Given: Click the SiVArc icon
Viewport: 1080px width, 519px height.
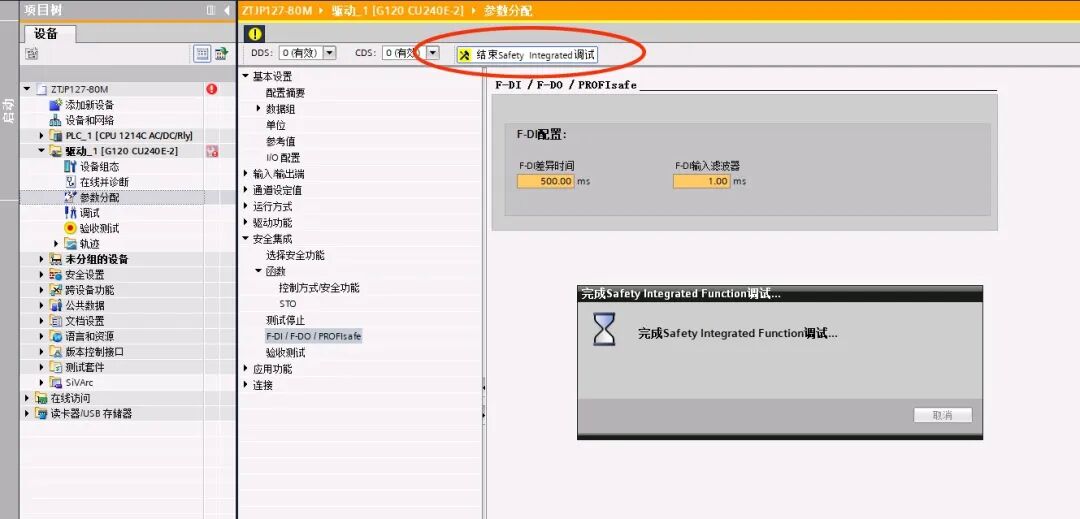Looking at the screenshot, I should [56, 382].
